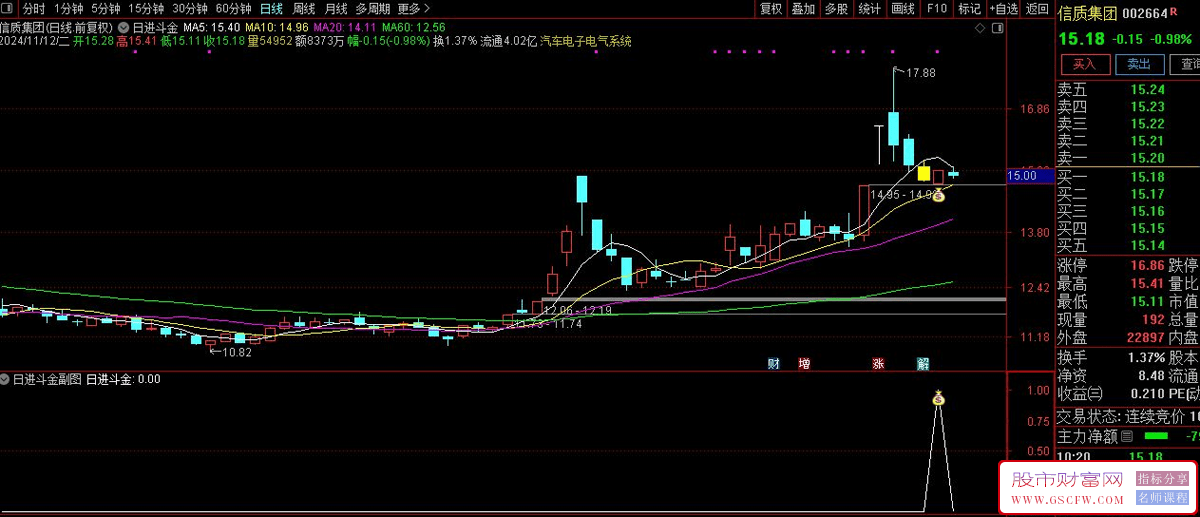Click the 标记 mark toolbar button
The image size is (1200, 517).
969,9
